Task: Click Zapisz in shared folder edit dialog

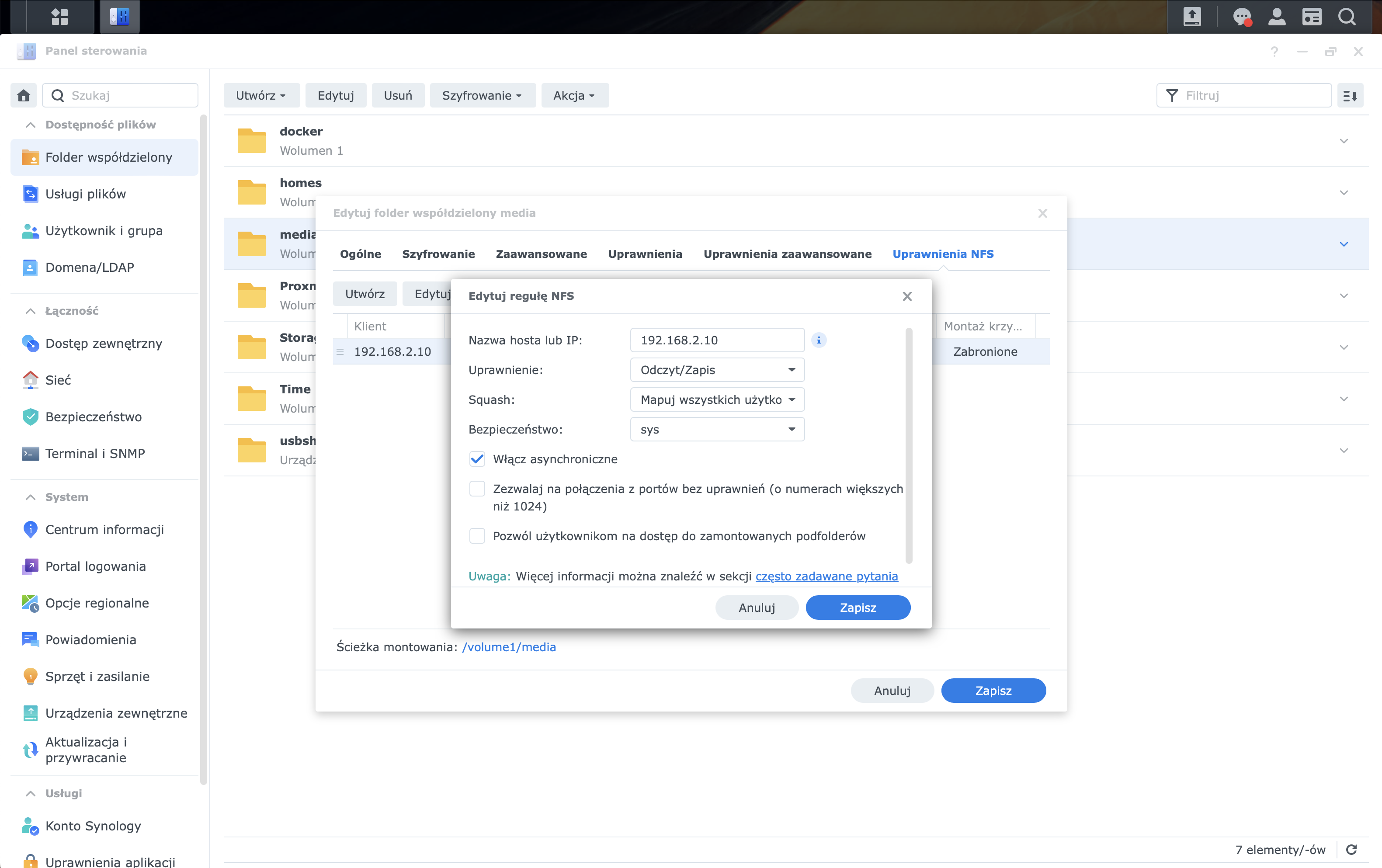Action: click(993, 691)
